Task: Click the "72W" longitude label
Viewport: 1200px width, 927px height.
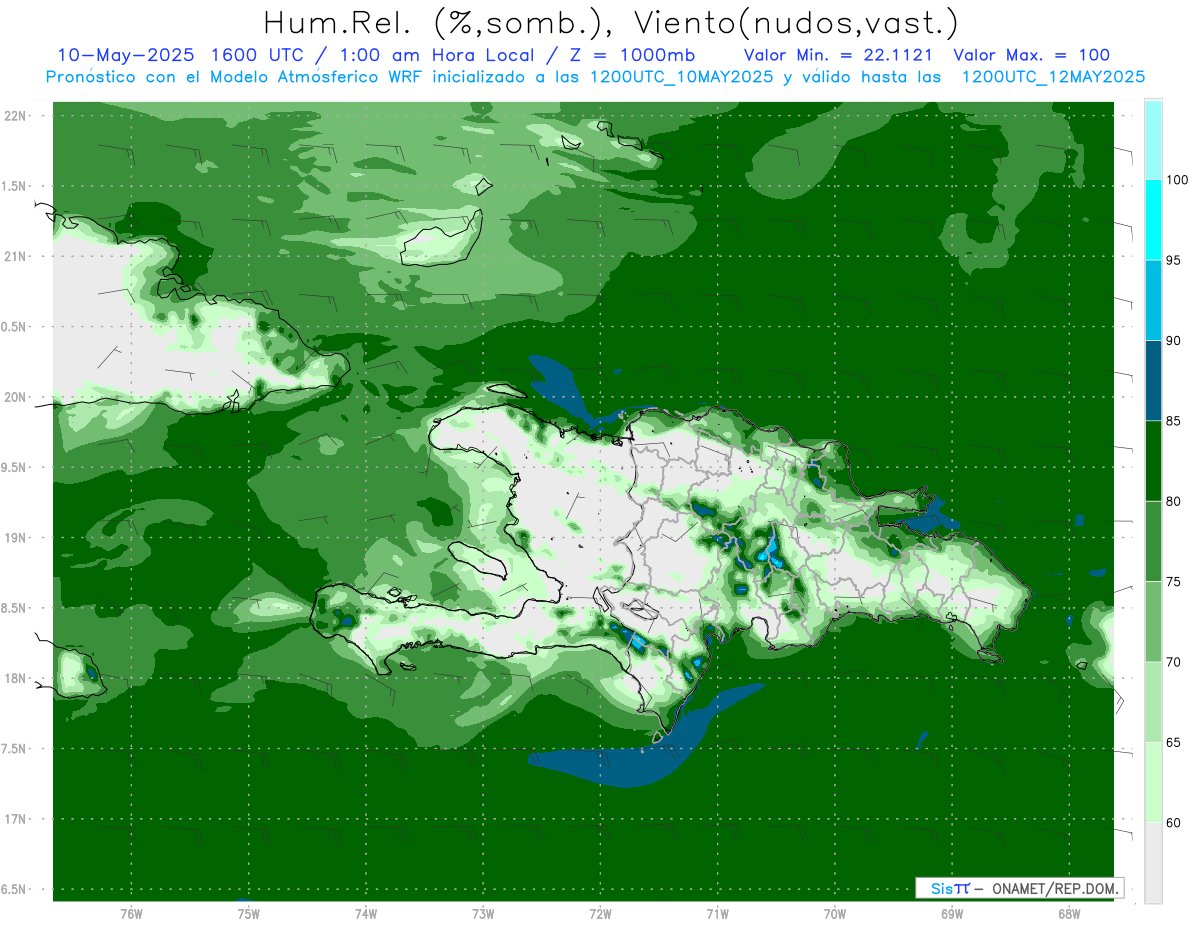Action: pyautogui.click(x=600, y=913)
